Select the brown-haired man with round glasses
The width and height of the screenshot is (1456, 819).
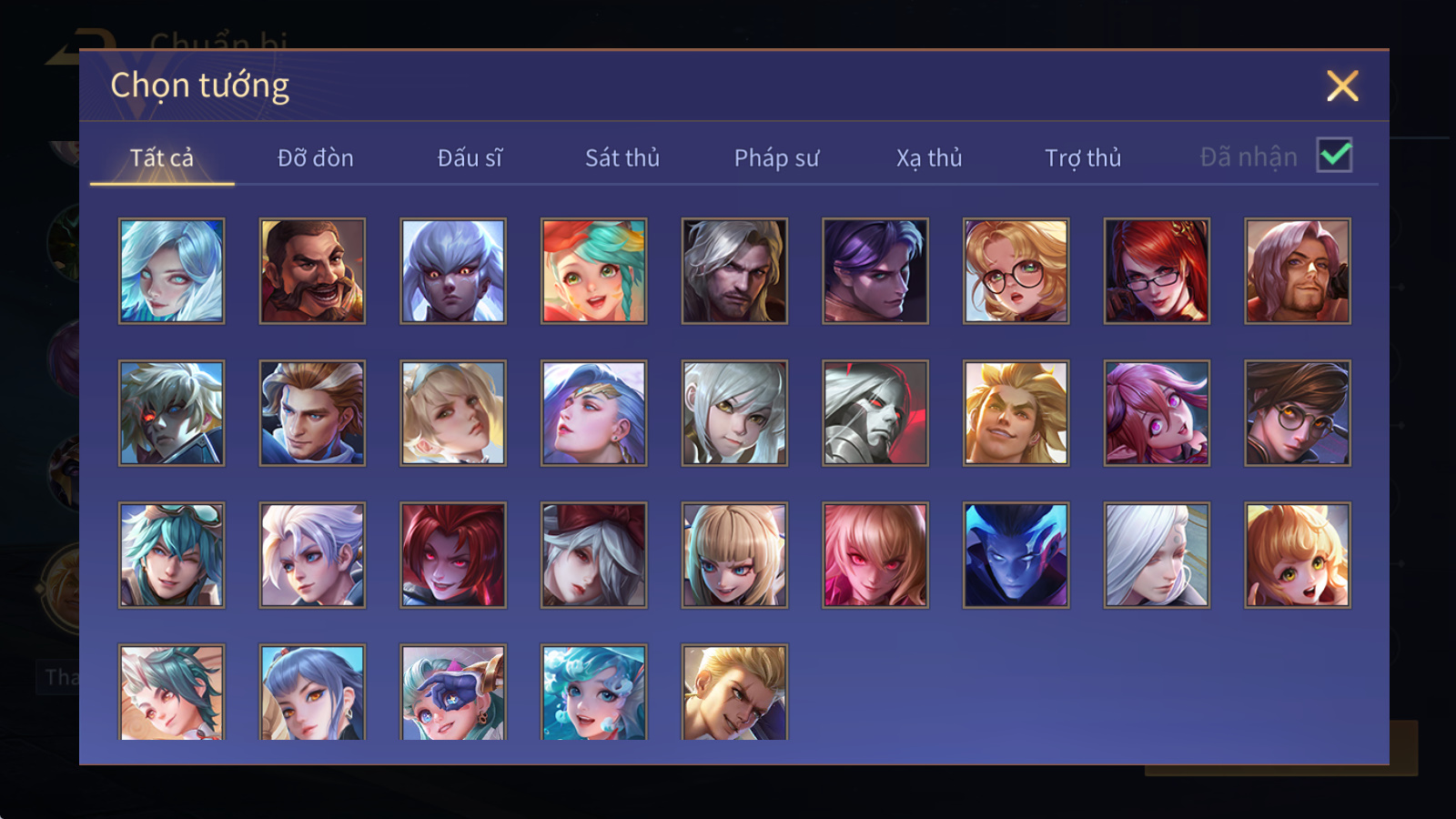click(x=1298, y=413)
